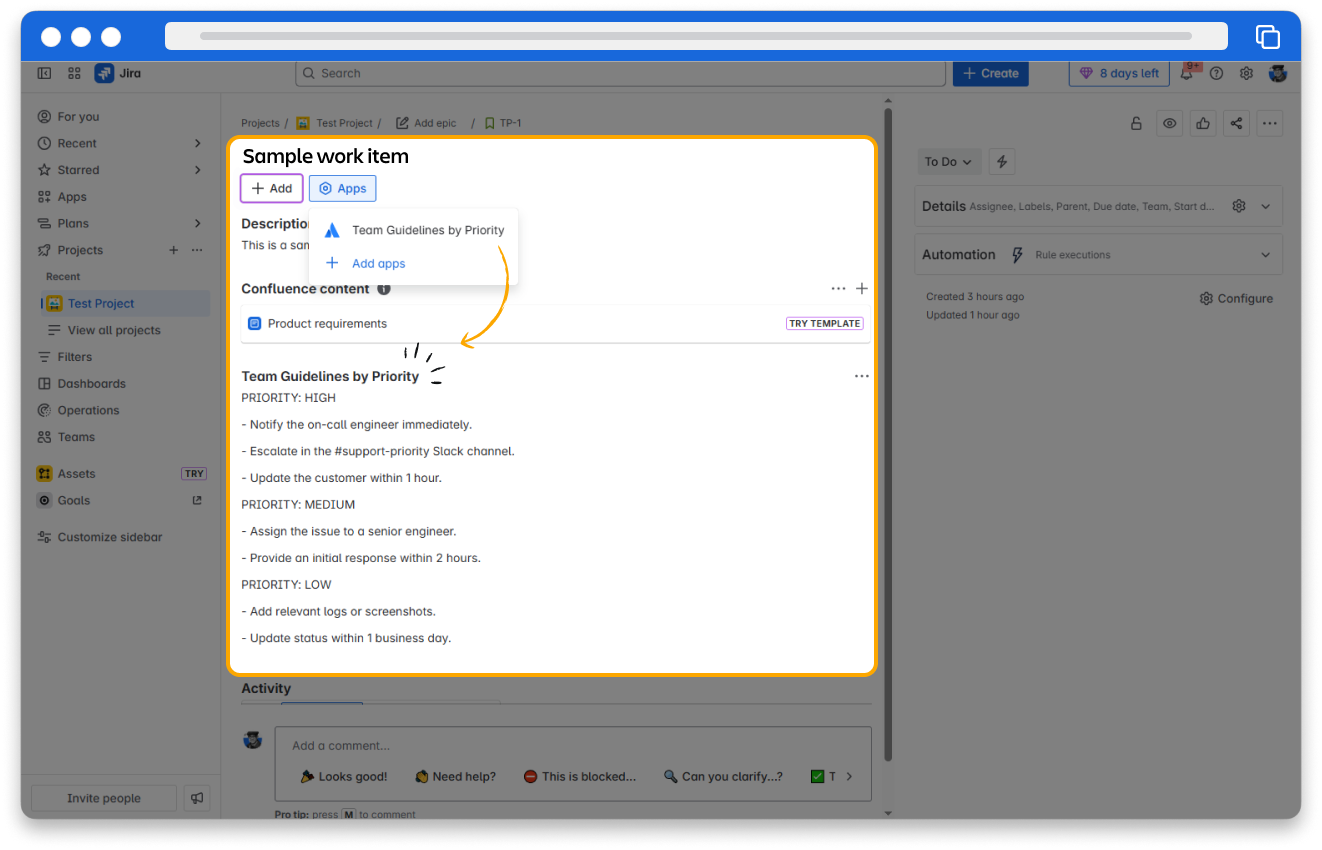Expand the Starred sidebar chevron
This screenshot has height=850, width=1322.
click(198, 170)
